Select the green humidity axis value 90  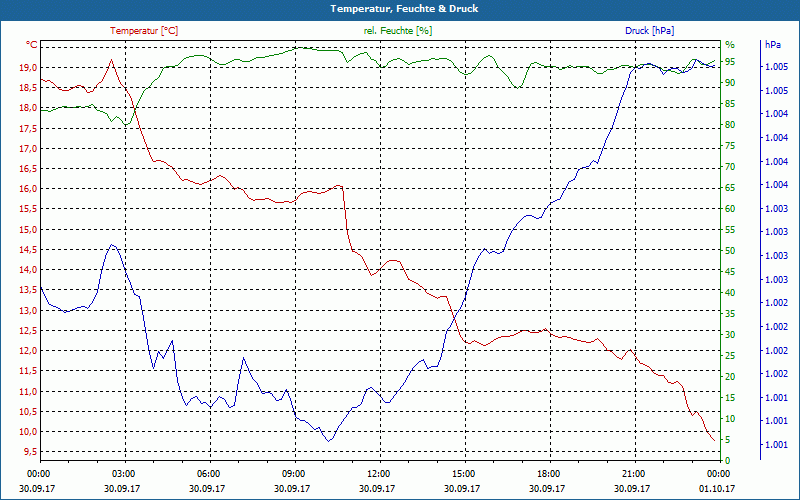pyautogui.click(x=730, y=83)
